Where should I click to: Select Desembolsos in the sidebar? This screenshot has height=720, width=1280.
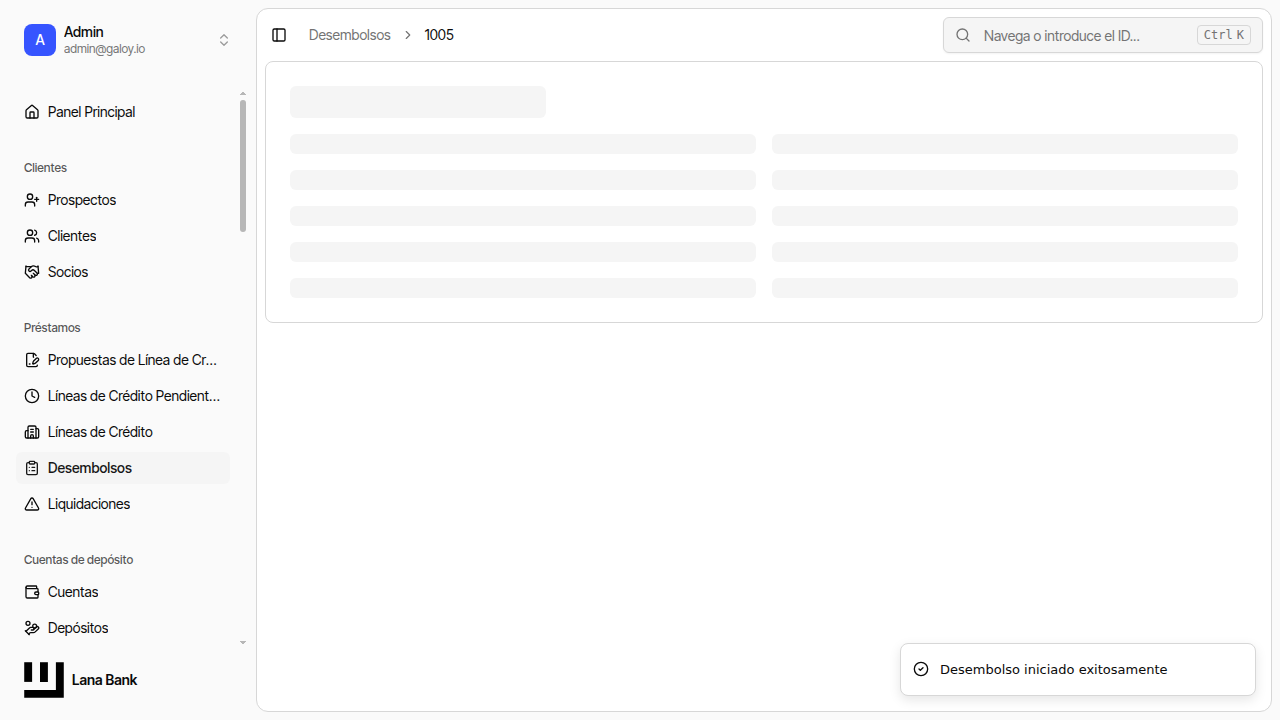[x=123, y=468]
